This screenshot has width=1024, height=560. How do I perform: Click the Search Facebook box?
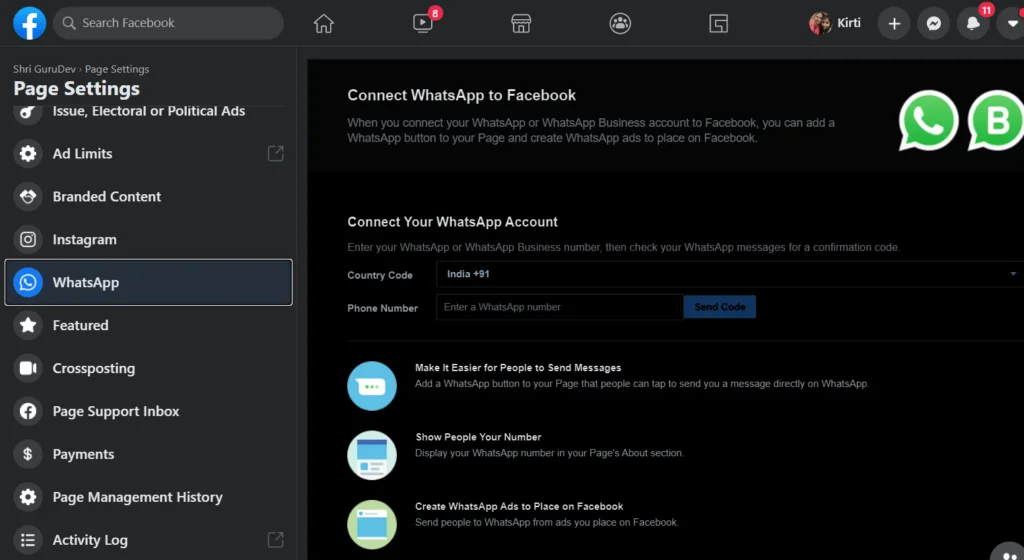(x=168, y=23)
